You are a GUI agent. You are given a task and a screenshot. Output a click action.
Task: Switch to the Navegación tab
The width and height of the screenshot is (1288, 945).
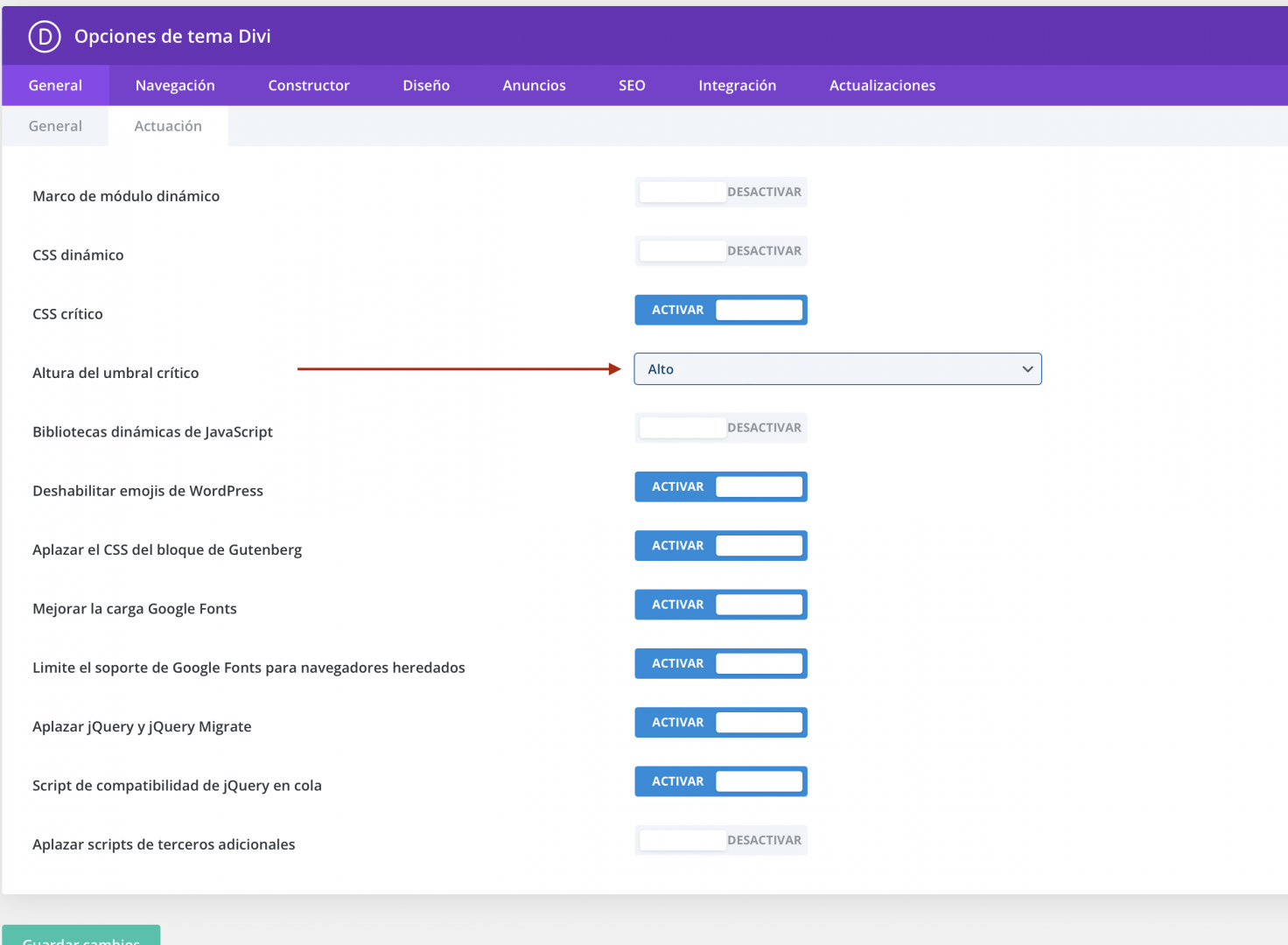tap(175, 86)
